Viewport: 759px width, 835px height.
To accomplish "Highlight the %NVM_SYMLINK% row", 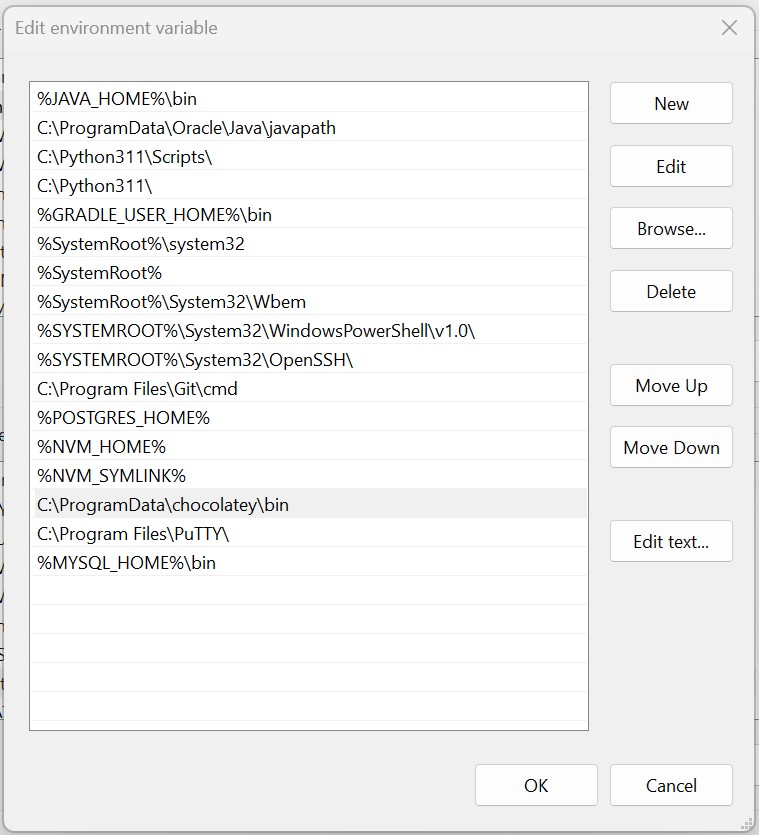I will (x=111, y=476).
